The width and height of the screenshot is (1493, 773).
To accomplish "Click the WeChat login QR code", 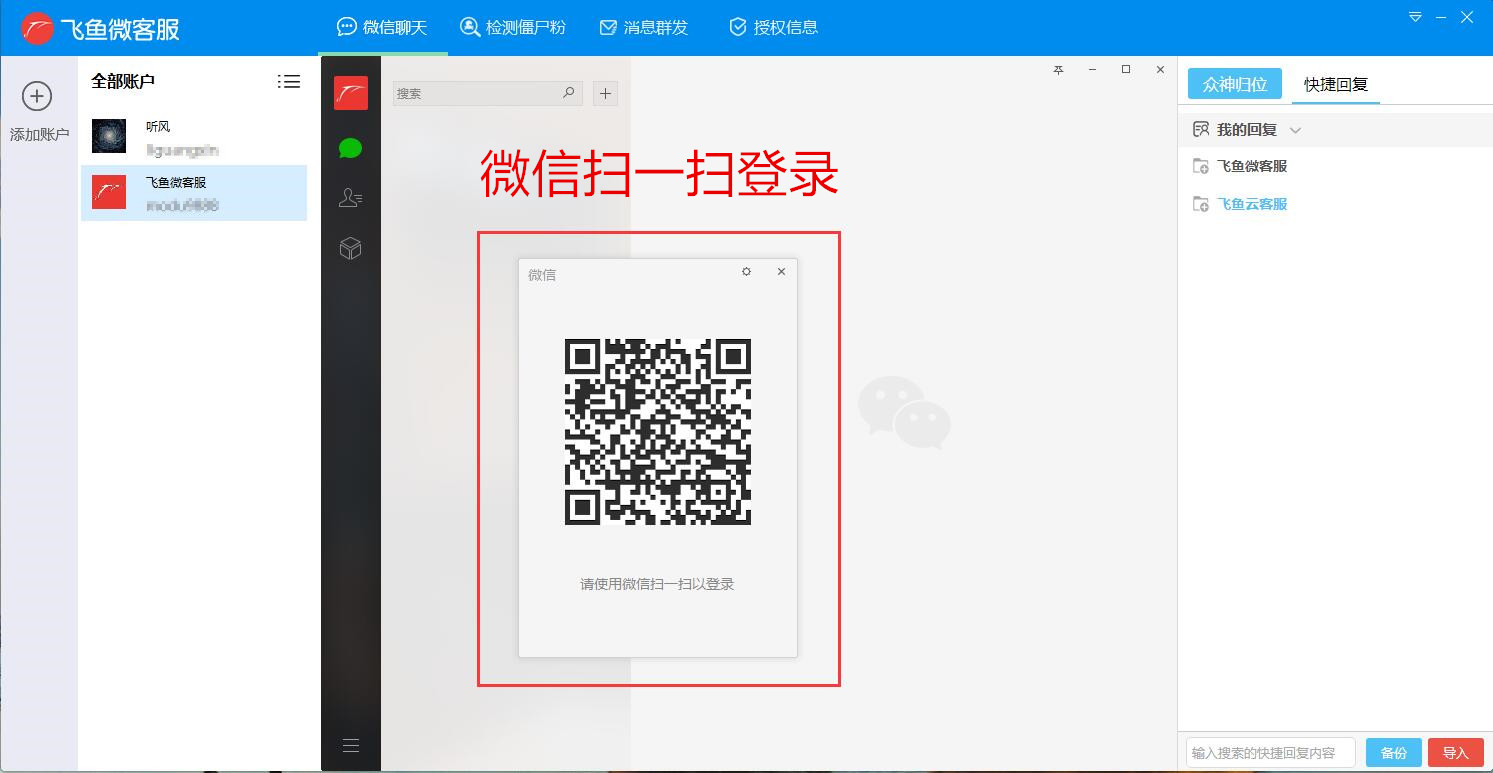I will click(x=658, y=432).
